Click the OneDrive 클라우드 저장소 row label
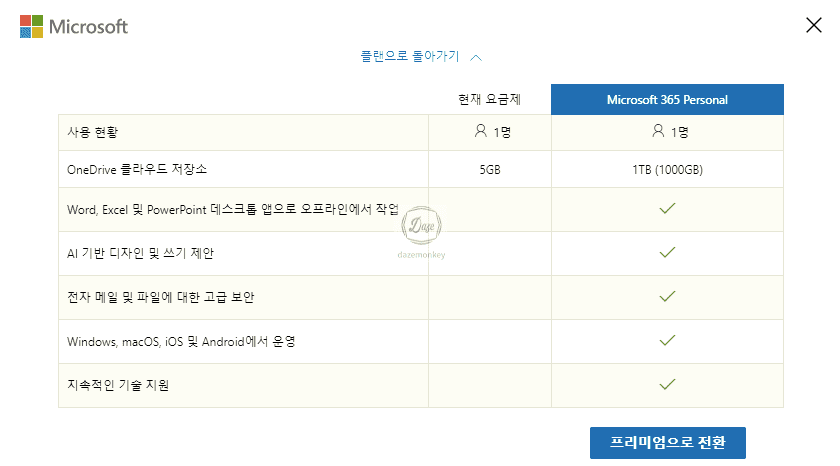Image resolution: width=840 pixels, height=466 pixels. (x=137, y=170)
